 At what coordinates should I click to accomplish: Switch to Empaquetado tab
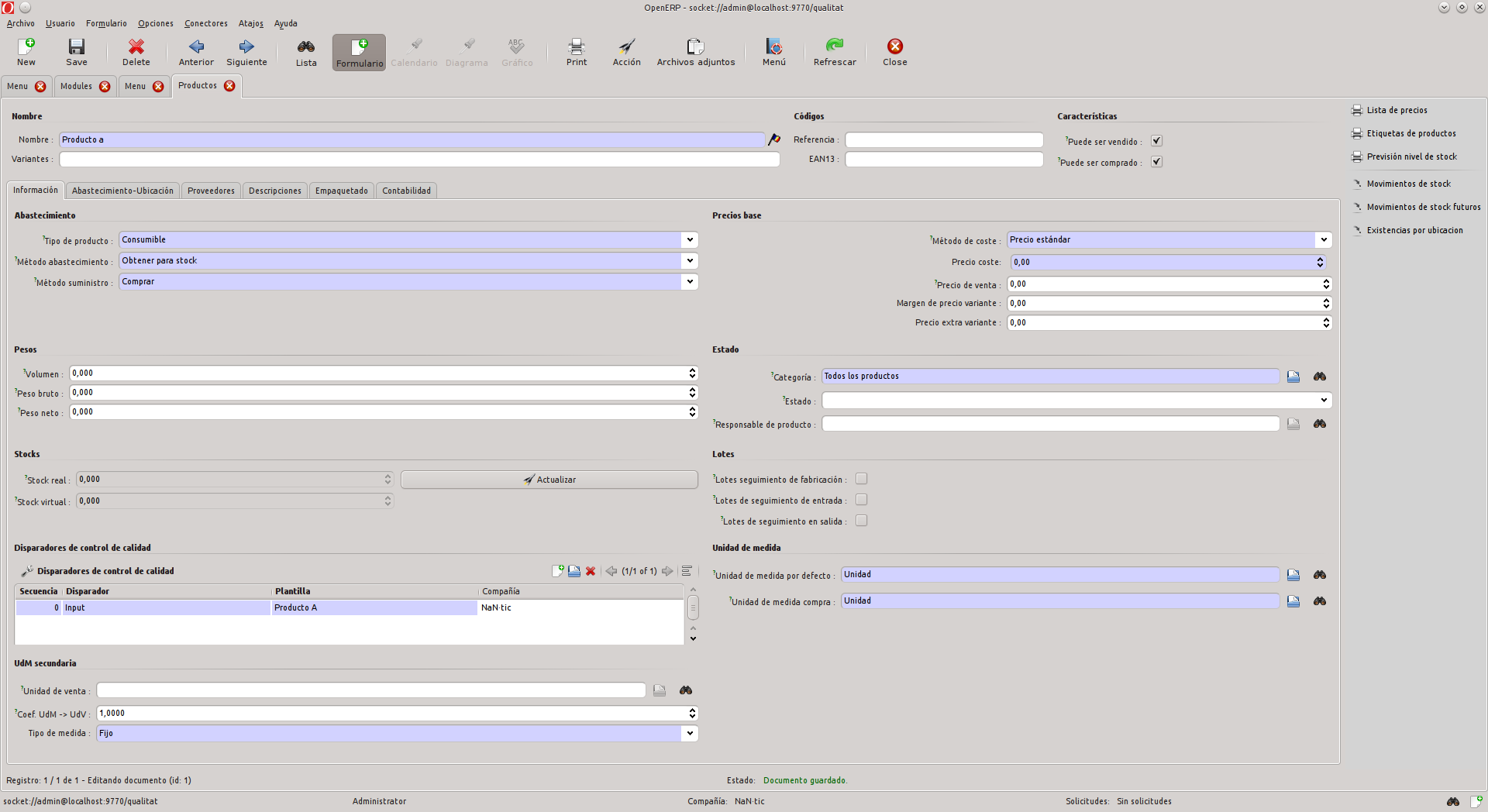(x=342, y=191)
